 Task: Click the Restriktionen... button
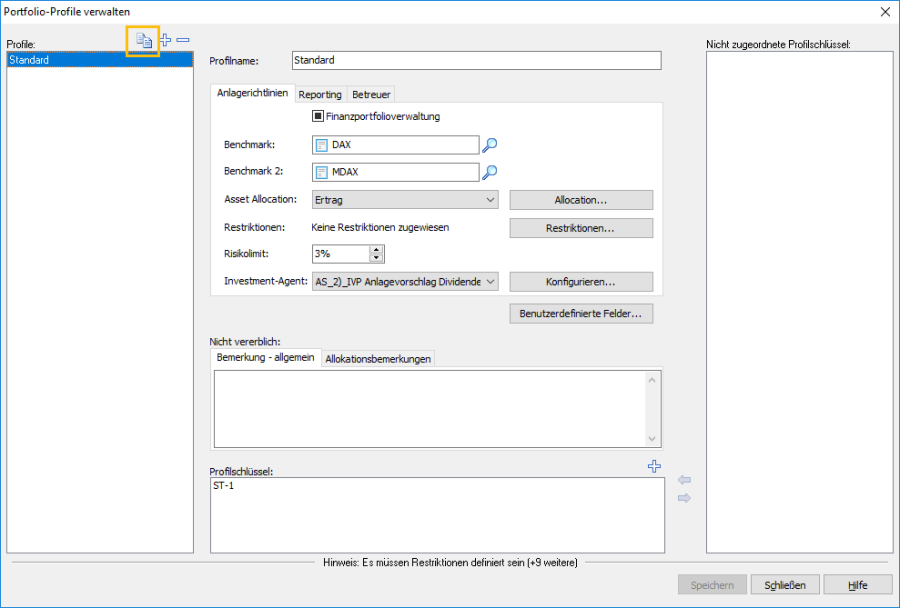coord(580,228)
